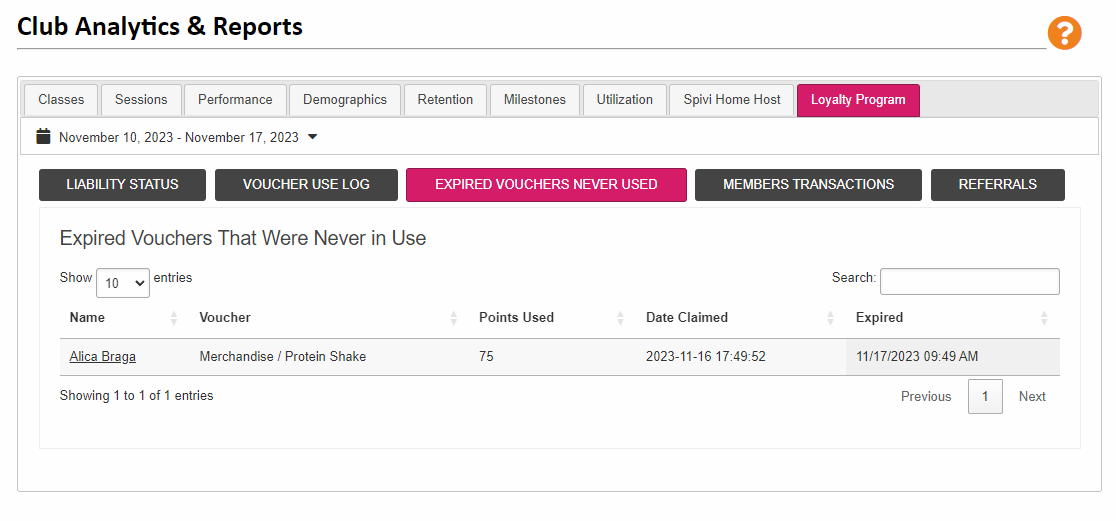
Task: Open Alica Braga member link
Action: [102, 357]
